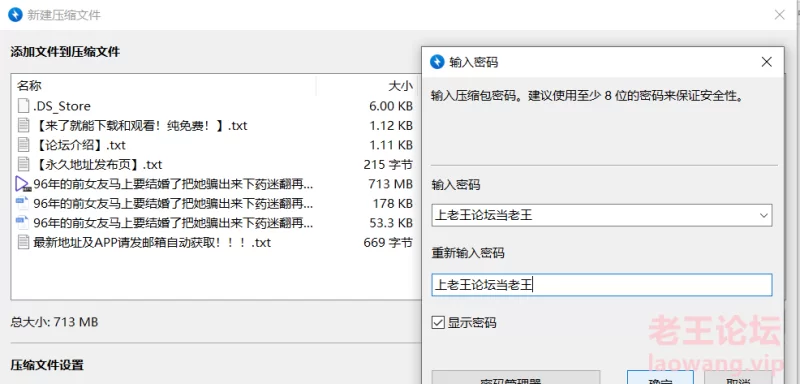This screenshot has width=800, height=384.
Task: Click the 1.12 KB size value
Action: (x=391, y=125)
